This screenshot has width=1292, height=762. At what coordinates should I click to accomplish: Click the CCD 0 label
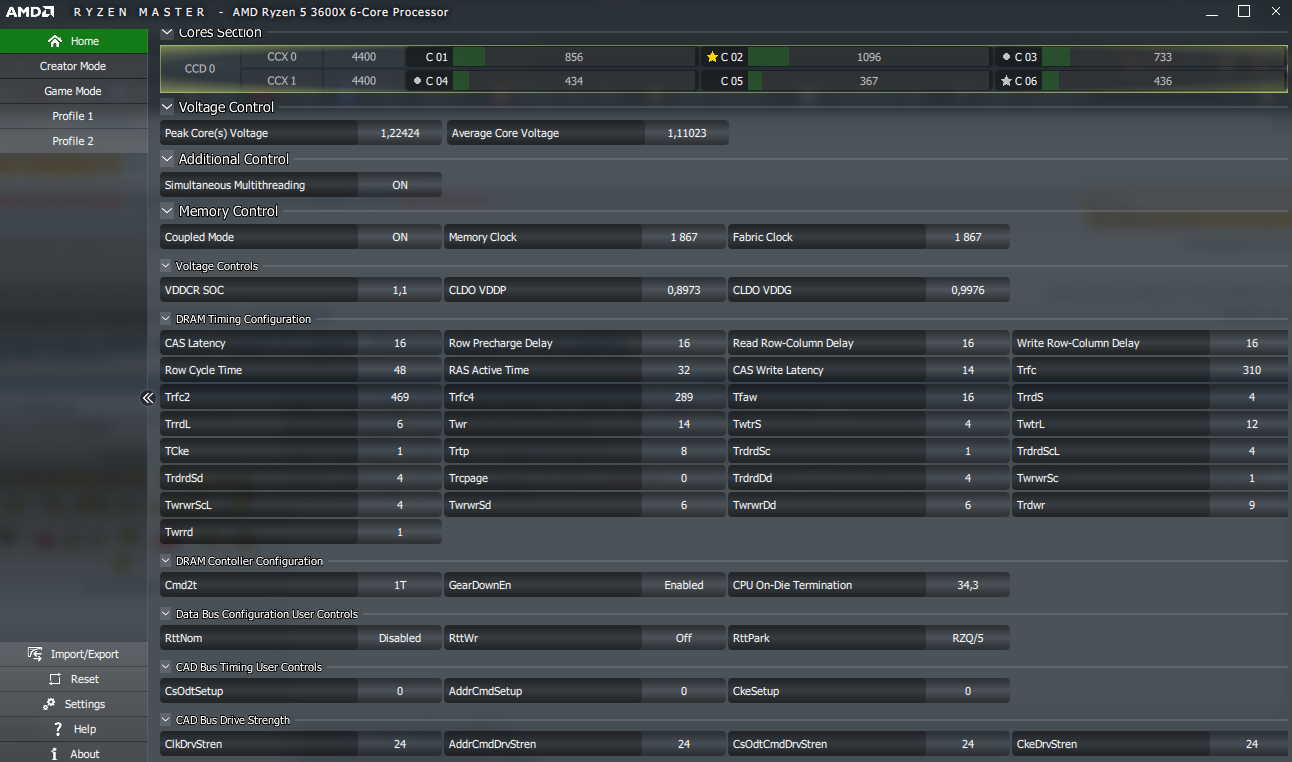tap(200, 69)
